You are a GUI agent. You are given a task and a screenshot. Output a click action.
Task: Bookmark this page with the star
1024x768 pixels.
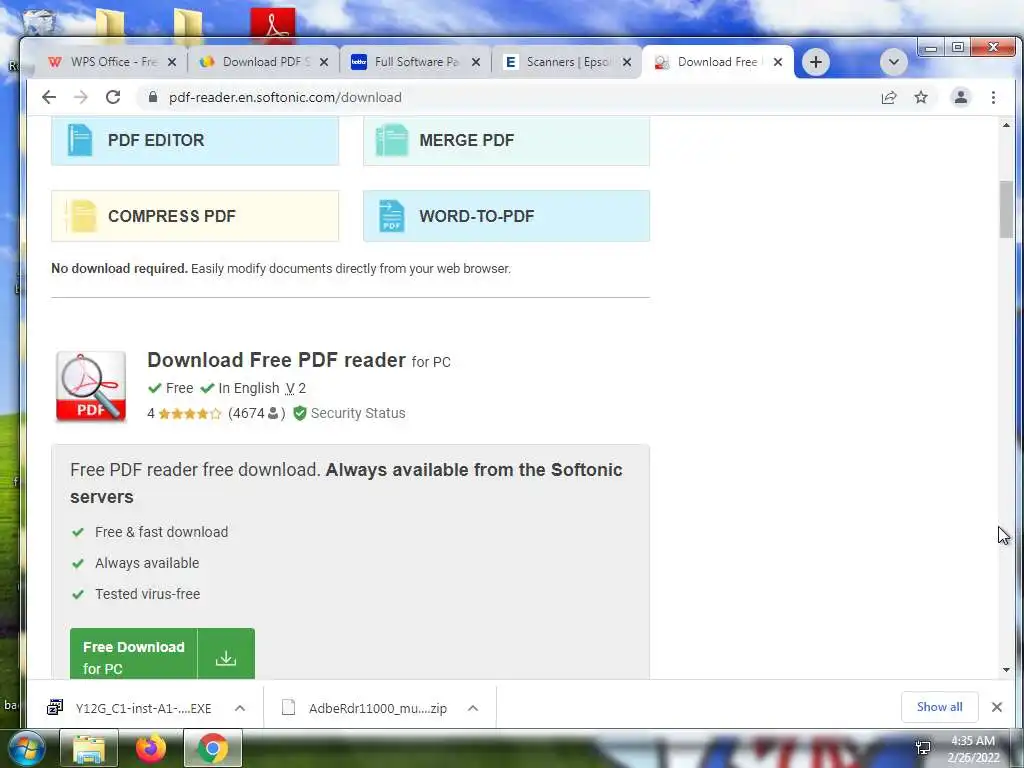[921, 97]
